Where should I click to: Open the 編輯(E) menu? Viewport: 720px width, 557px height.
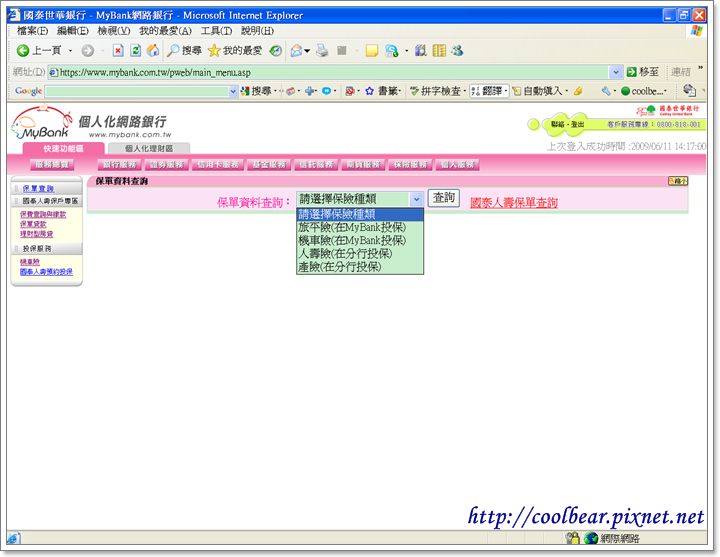coord(73,31)
